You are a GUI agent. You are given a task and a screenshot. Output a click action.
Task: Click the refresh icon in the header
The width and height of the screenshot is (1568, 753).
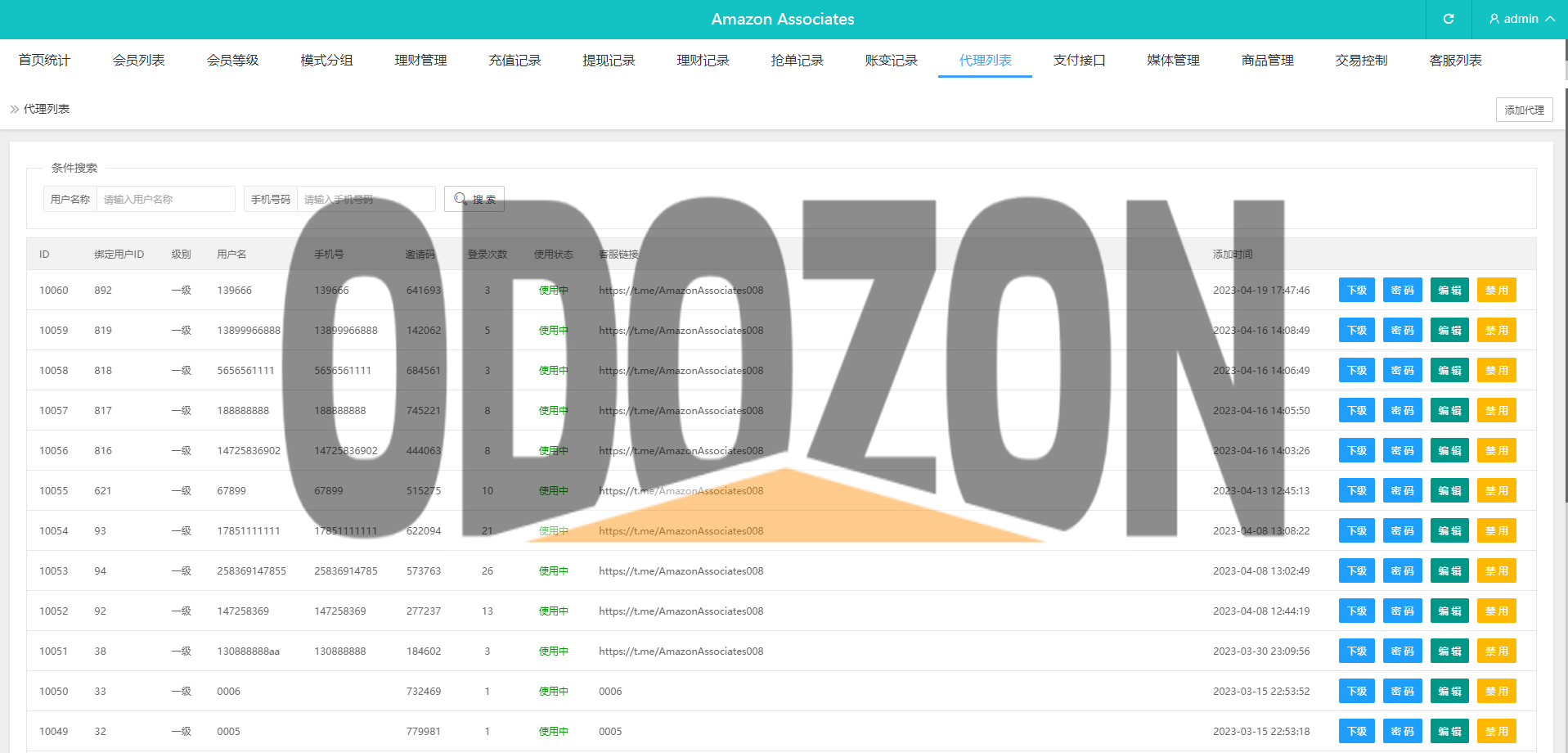pos(1449,19)
